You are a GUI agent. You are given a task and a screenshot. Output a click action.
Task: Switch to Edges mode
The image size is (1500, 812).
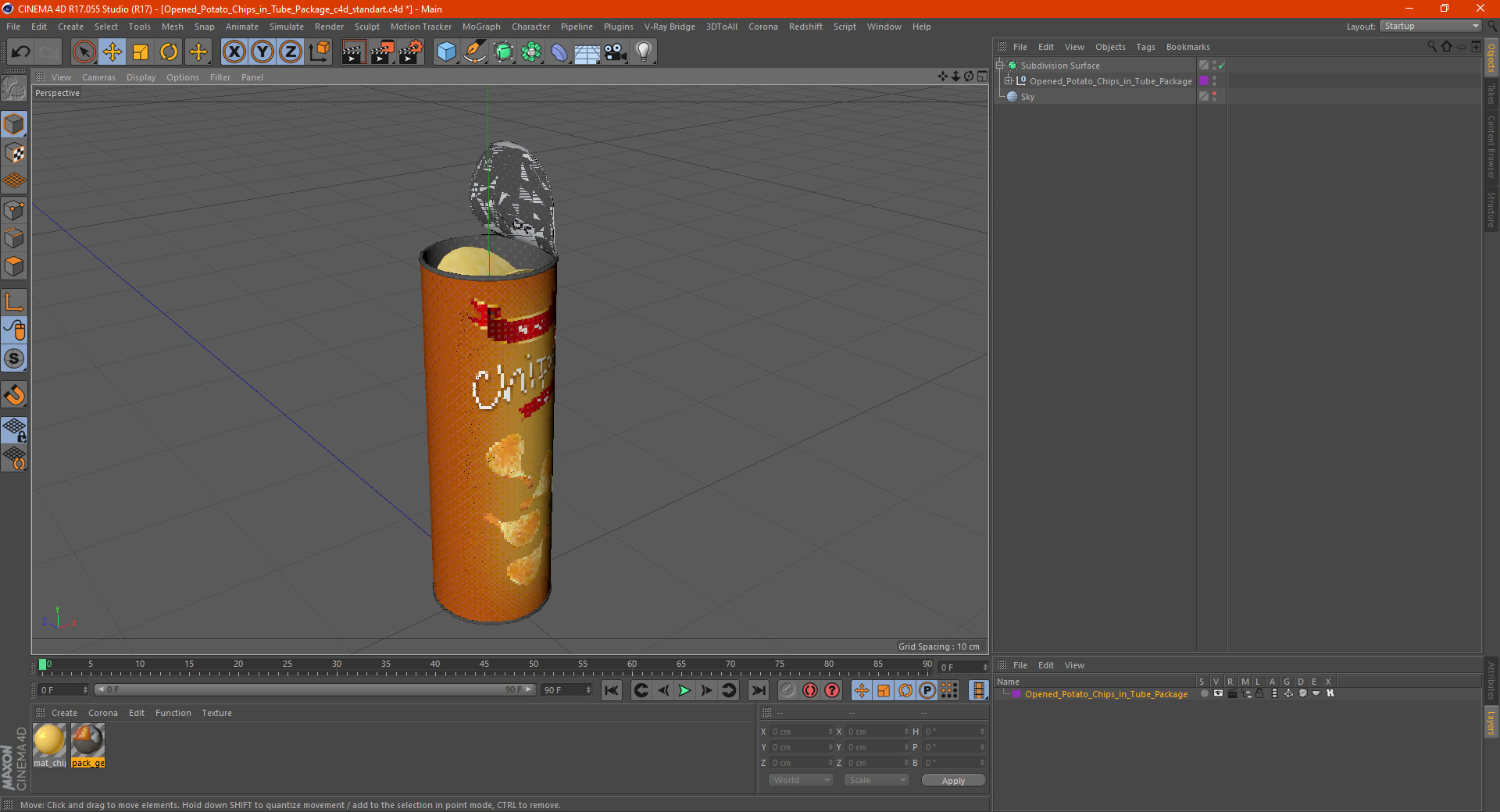[15, 238]
